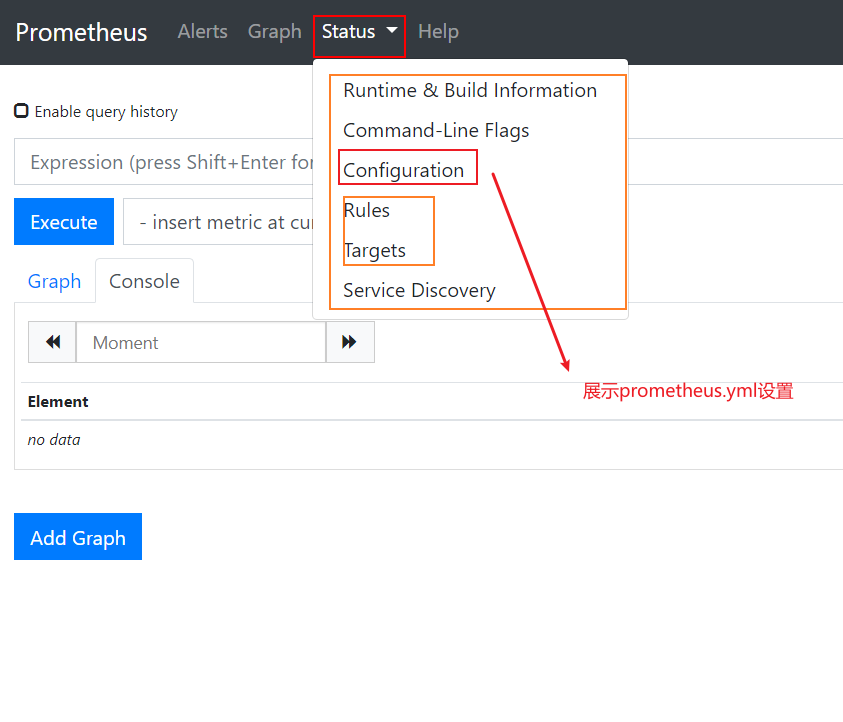Image resolution: width=843 pixels, height=722 pixels.
Task: Click the Add Graph button
Action: coord(78,537)
